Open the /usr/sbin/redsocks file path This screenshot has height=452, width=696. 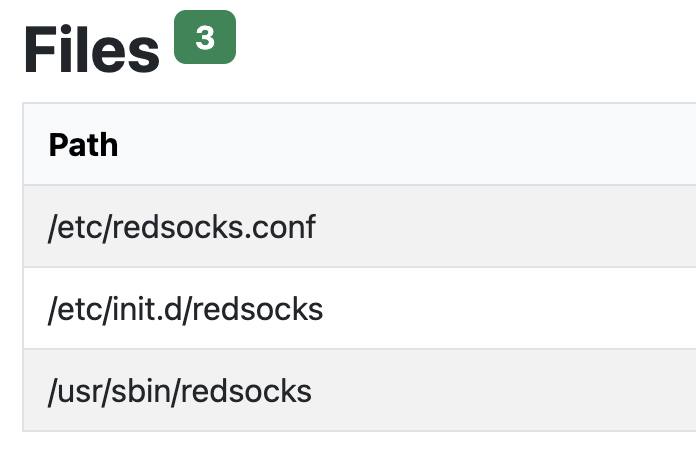pos(180,391)
